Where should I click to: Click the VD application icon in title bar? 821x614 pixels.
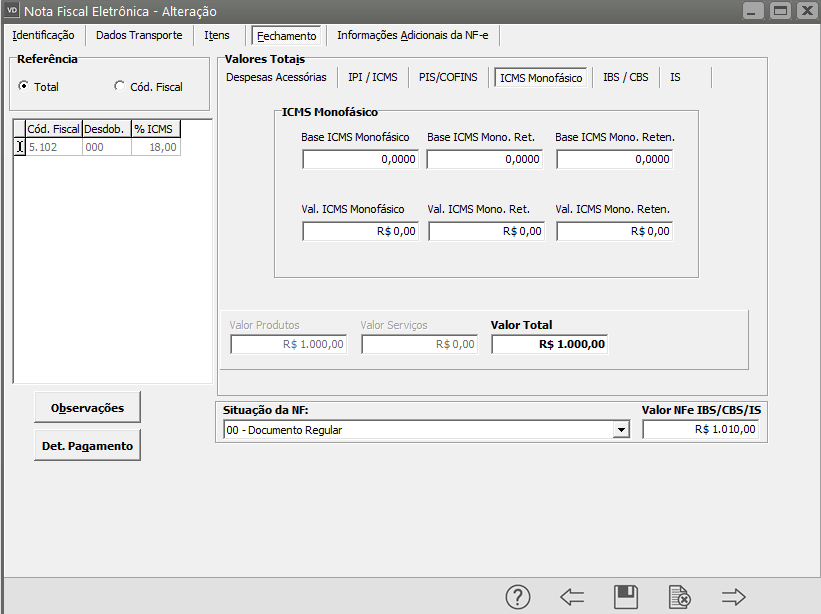[12, 10]
